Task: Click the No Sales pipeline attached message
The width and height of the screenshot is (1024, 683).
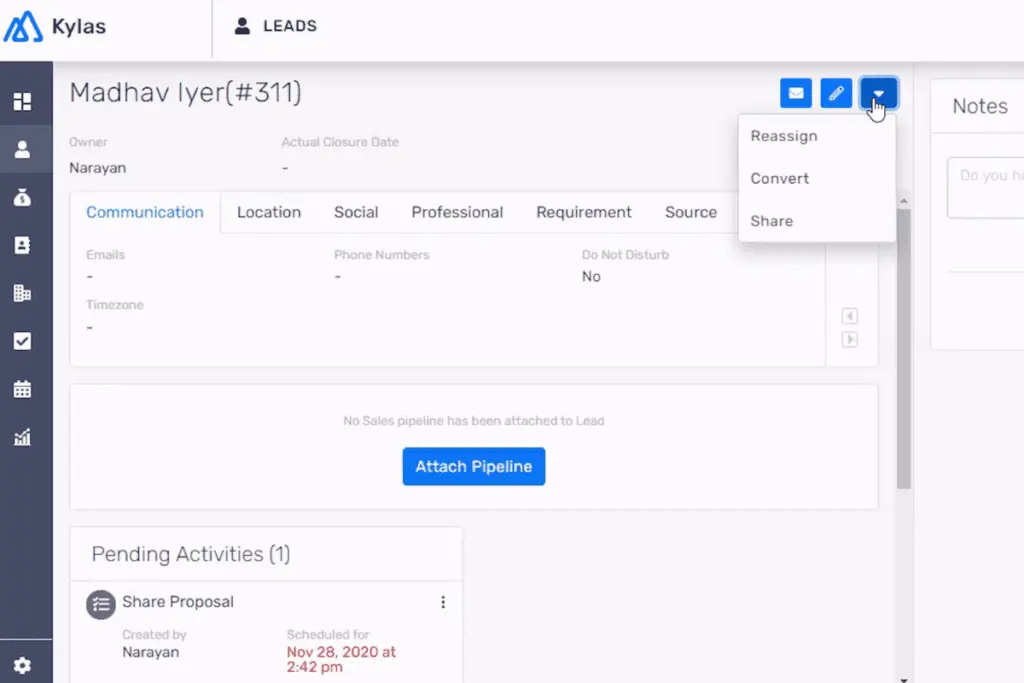Action: tap(473, 421)
